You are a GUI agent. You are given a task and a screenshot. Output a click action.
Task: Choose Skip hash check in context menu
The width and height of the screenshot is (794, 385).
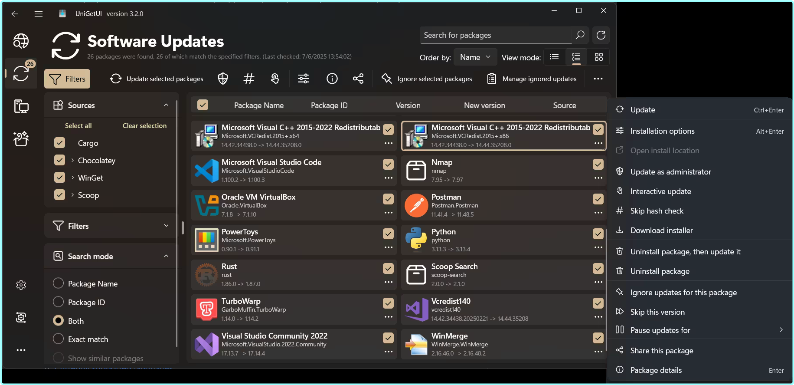tap(699, 211)
